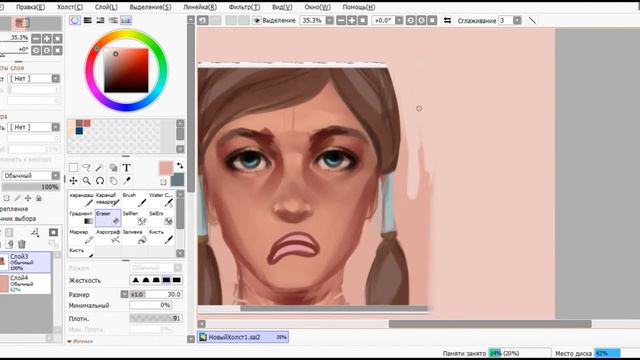Image resolution: width=640 pixels, height=360 pixels.
Task: Select the Слой3 layer
Action: pyautogui.click(x=26, y=262)
